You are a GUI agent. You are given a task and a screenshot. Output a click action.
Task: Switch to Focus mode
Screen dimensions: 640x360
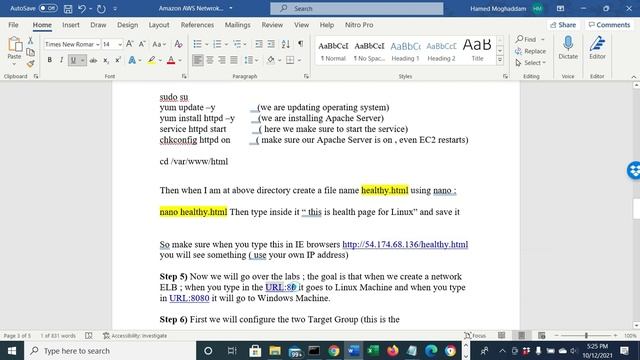476,336
